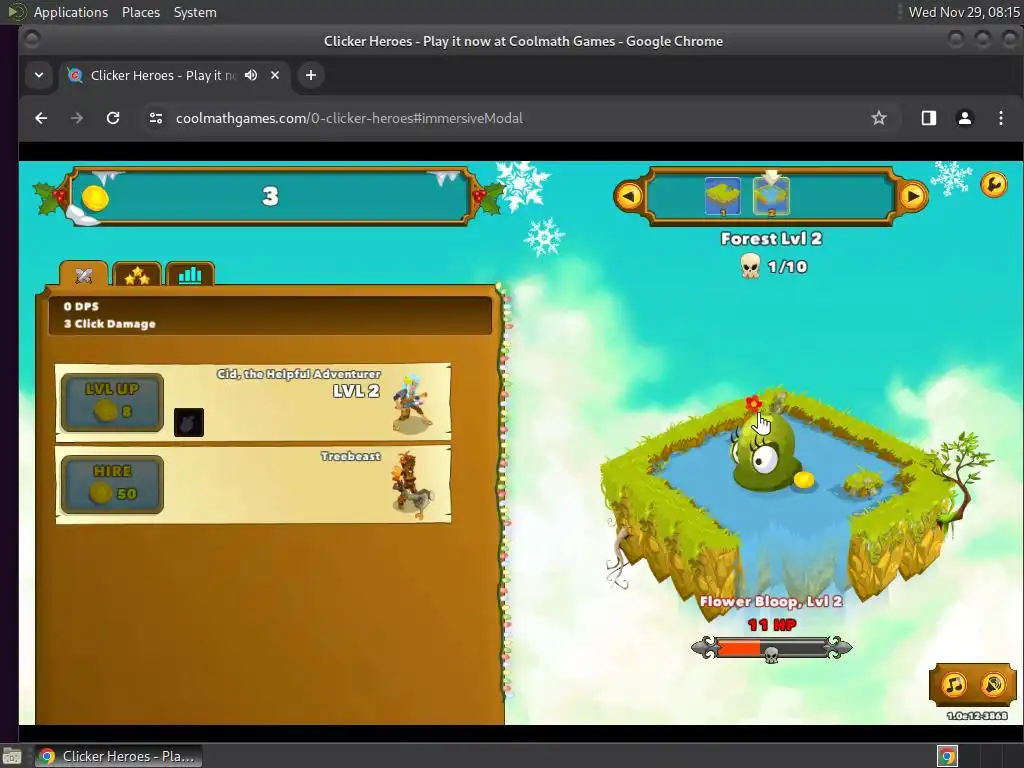This screenshot has width=1024, height=768.
Task: Click the Treebeast hero portrait
Action: [413, 485]
